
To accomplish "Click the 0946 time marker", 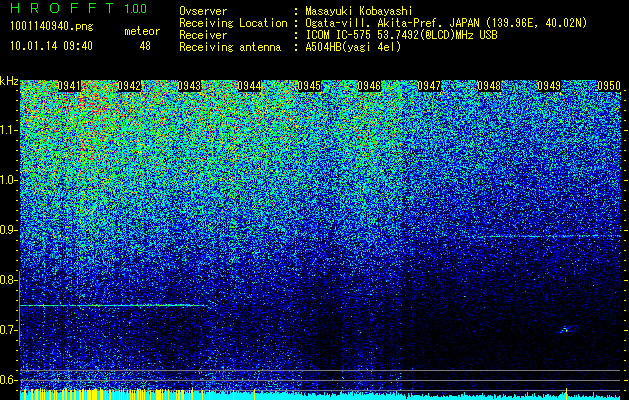I will point(369,86).
